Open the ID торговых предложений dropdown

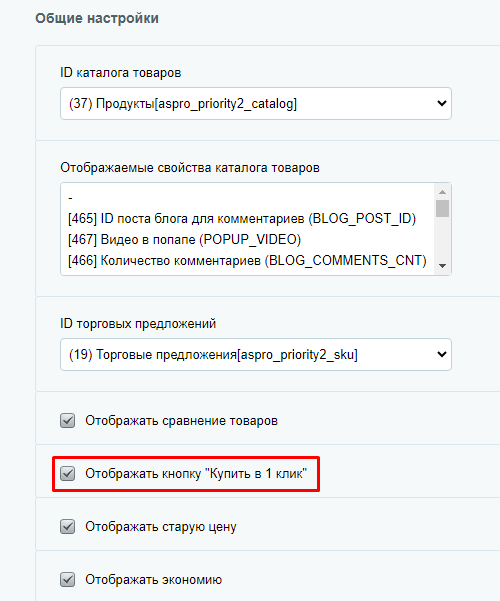[256, 355]
